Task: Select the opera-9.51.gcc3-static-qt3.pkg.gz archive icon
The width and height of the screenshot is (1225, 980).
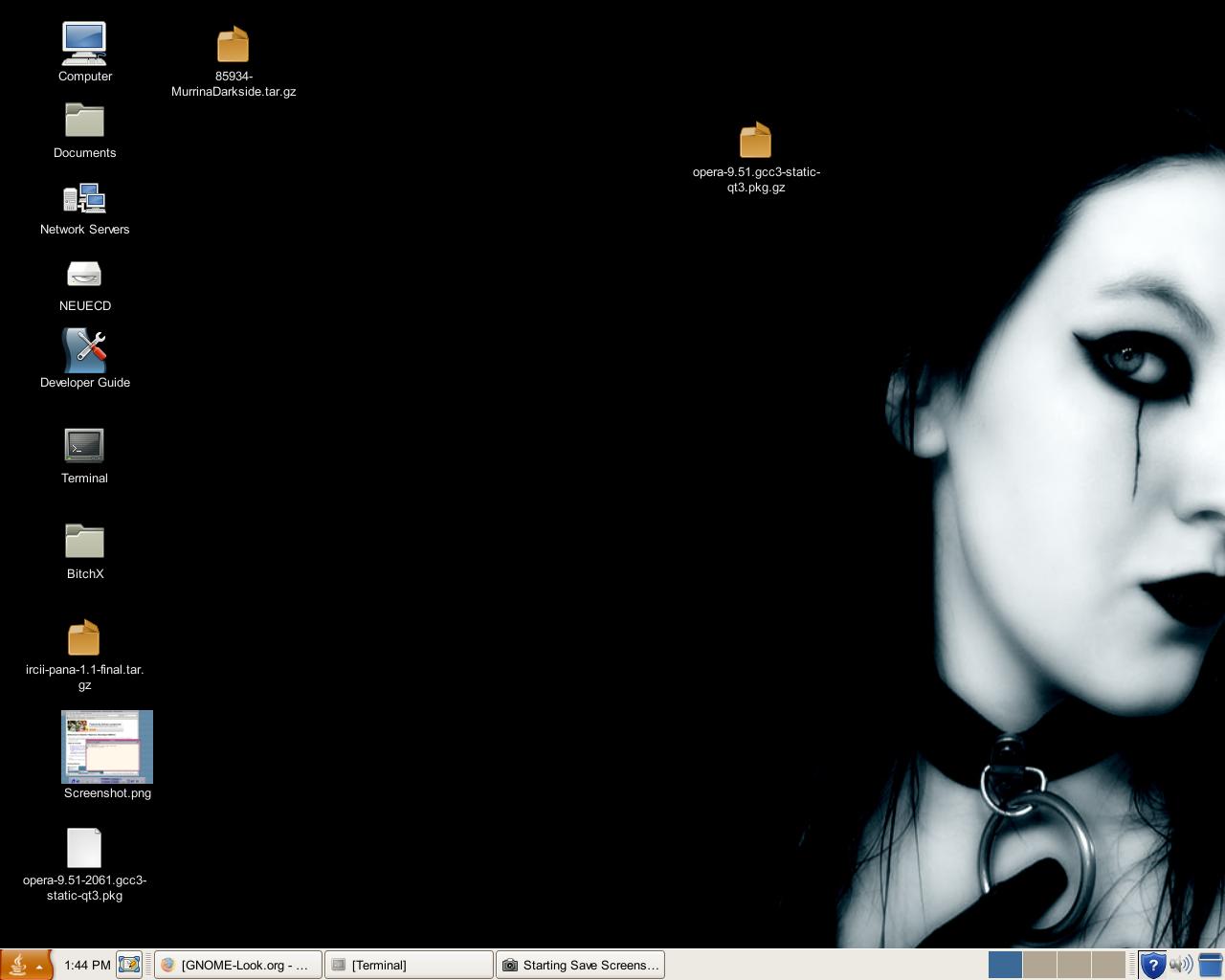Action: click(x=756, y=140)
